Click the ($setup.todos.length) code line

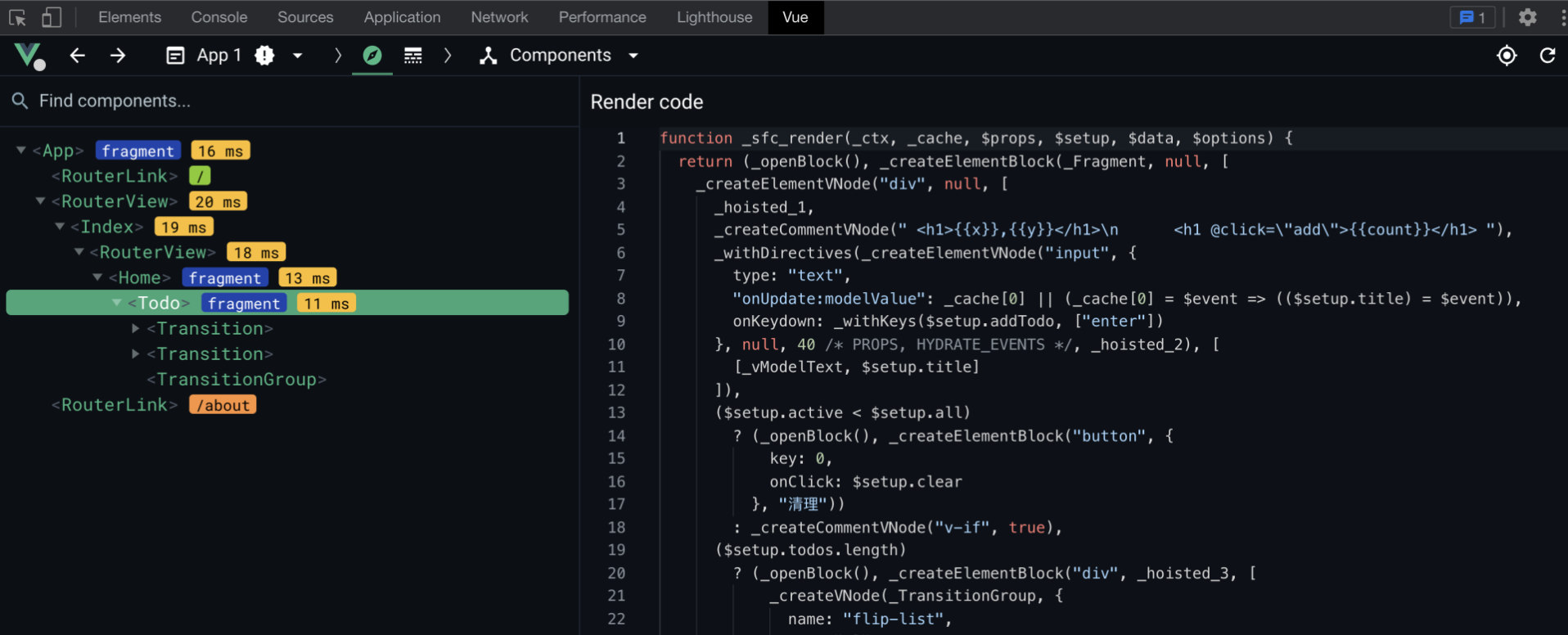click(810, 550)
